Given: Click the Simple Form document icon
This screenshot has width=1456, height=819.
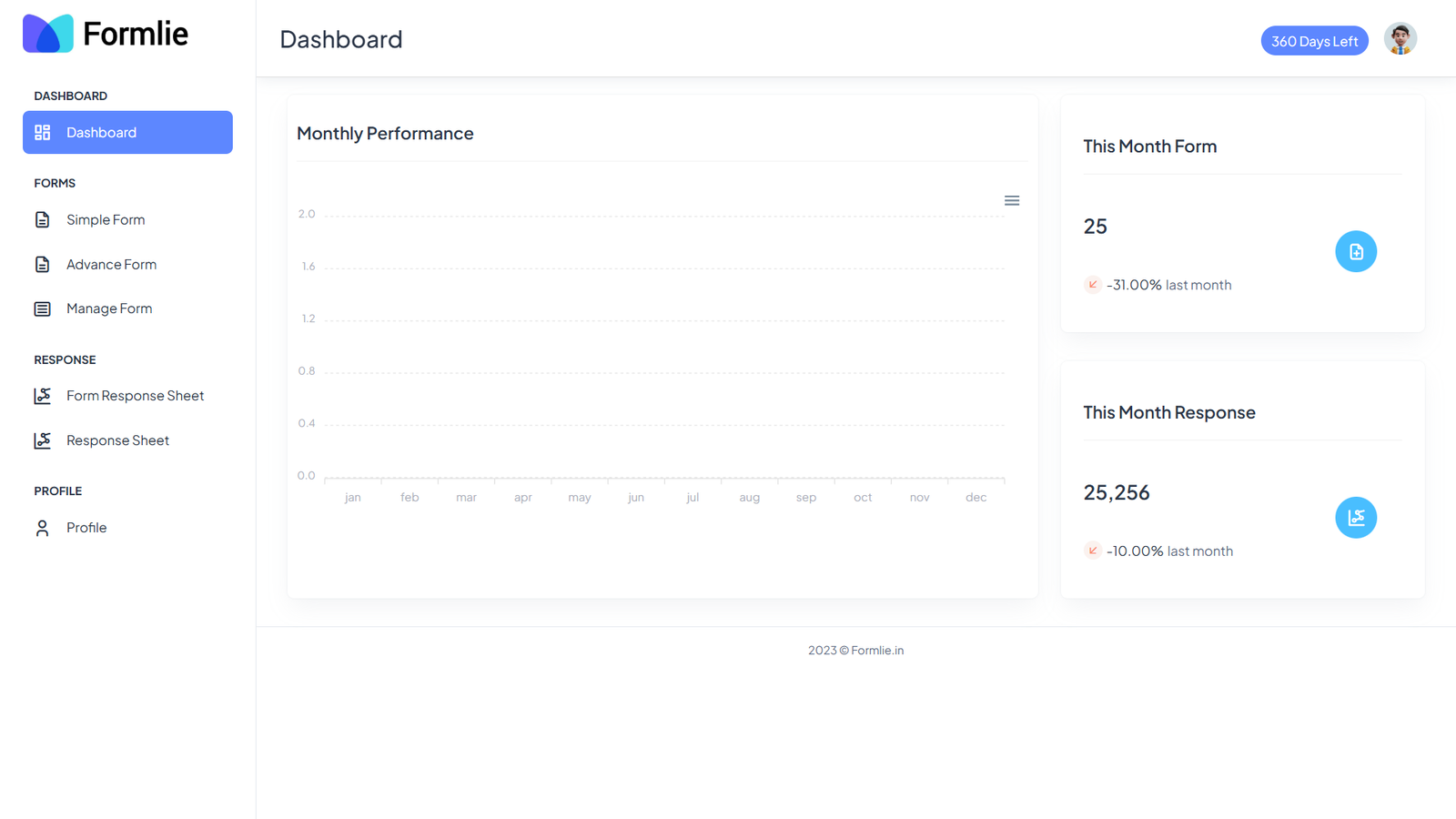Looking at the screenshot, I should pyautogui.click(x=43, y=220).
